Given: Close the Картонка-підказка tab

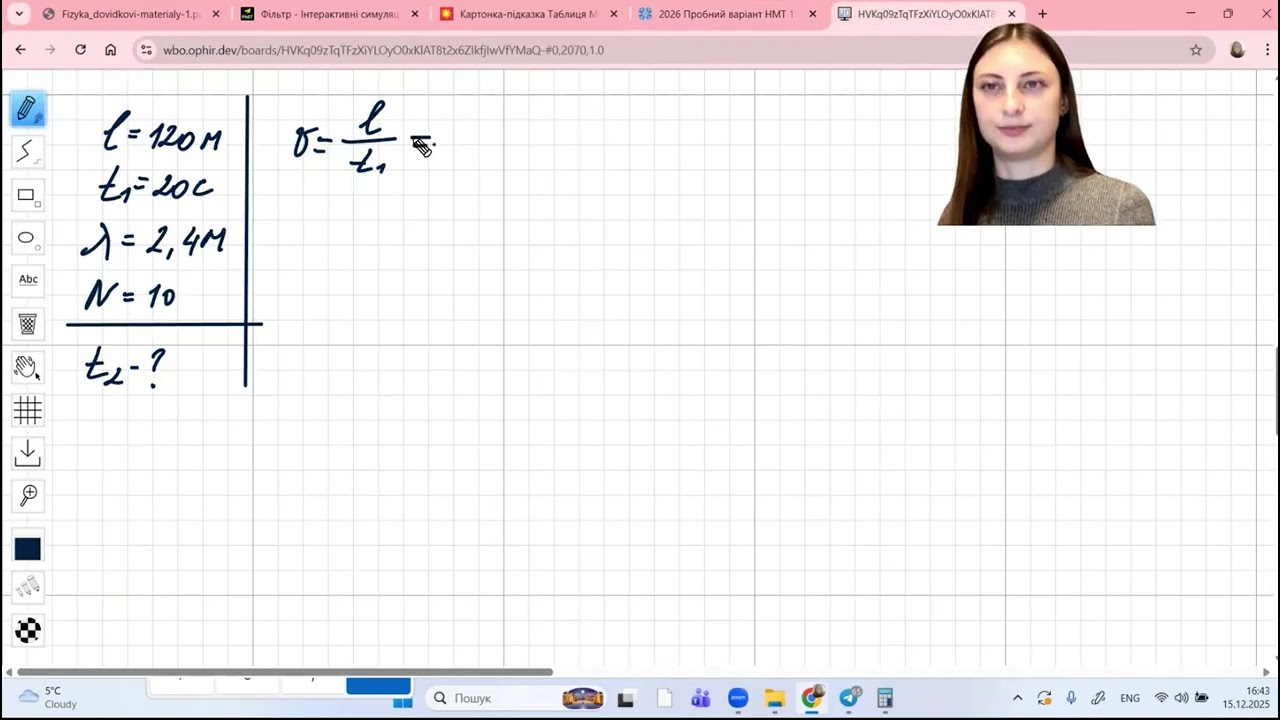Looking at the screenshot, I should click(614, 14).
